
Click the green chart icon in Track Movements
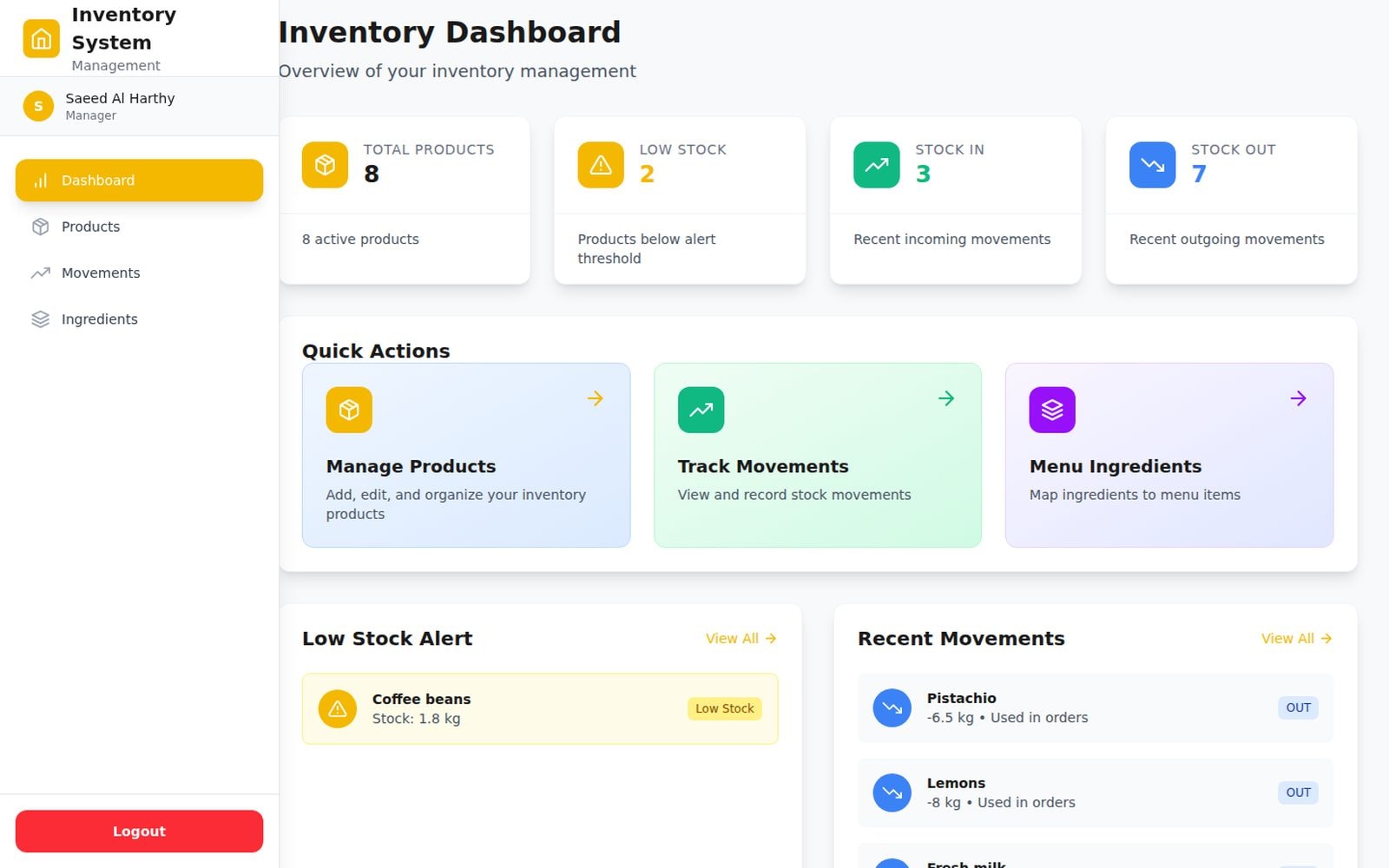pos(701,410)
